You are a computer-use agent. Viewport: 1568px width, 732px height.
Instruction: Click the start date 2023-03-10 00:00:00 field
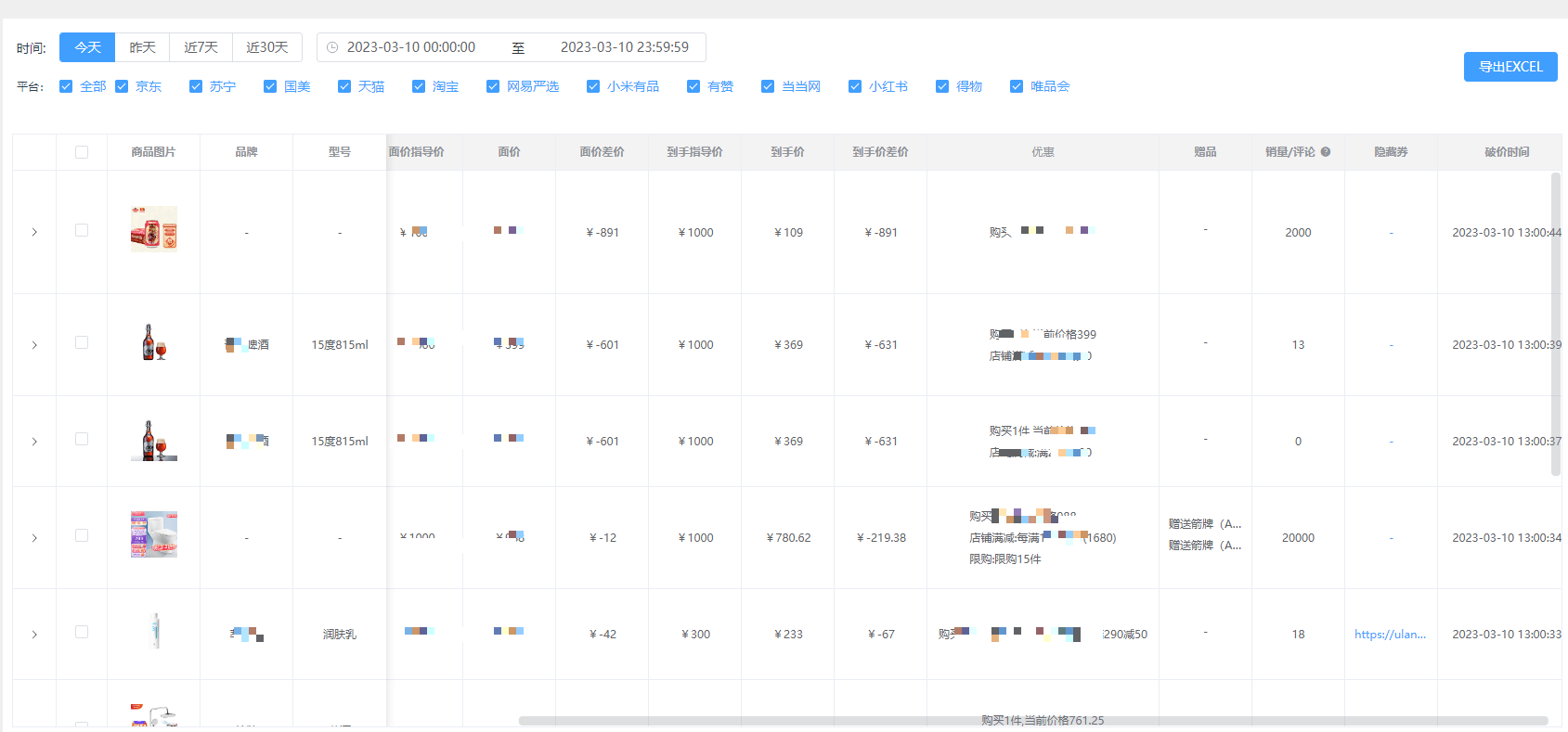point(411,47)
